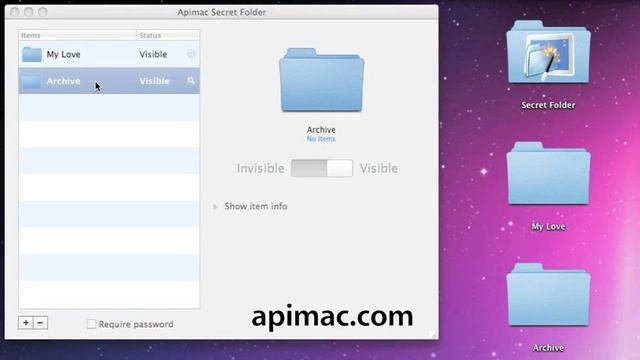Click the Archive name under the preview
Screen dimensions: 640x360
(321, 130)
